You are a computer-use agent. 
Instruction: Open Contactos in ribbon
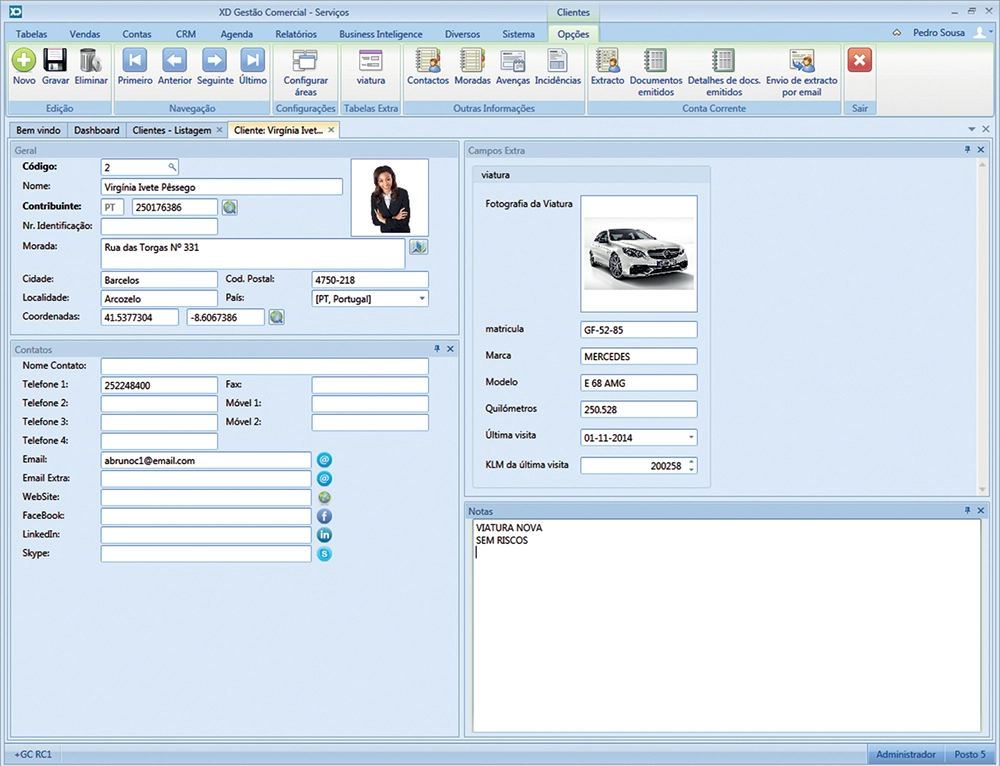[x=428, y=61]
